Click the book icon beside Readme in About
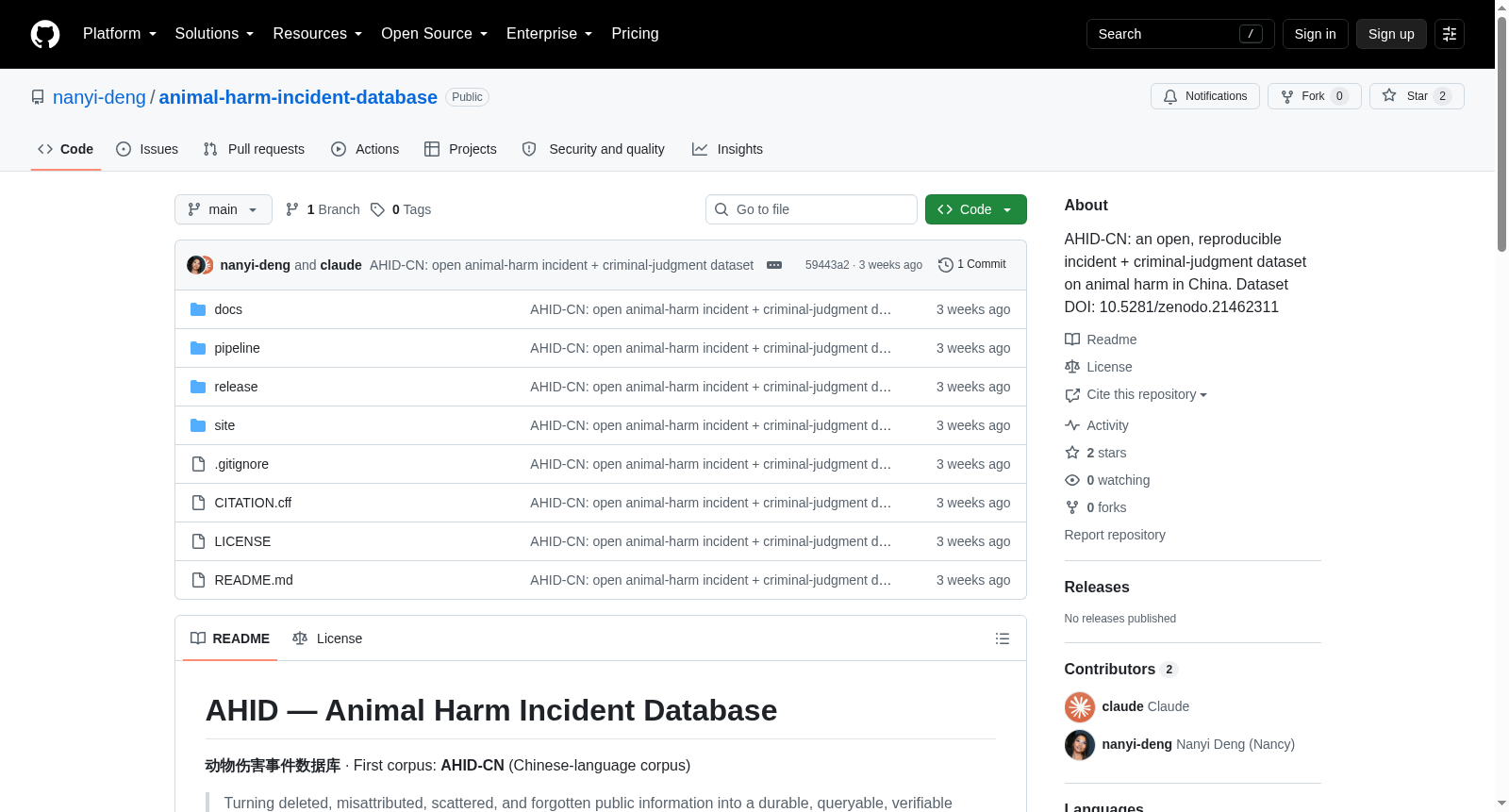 coord(1072,340)
